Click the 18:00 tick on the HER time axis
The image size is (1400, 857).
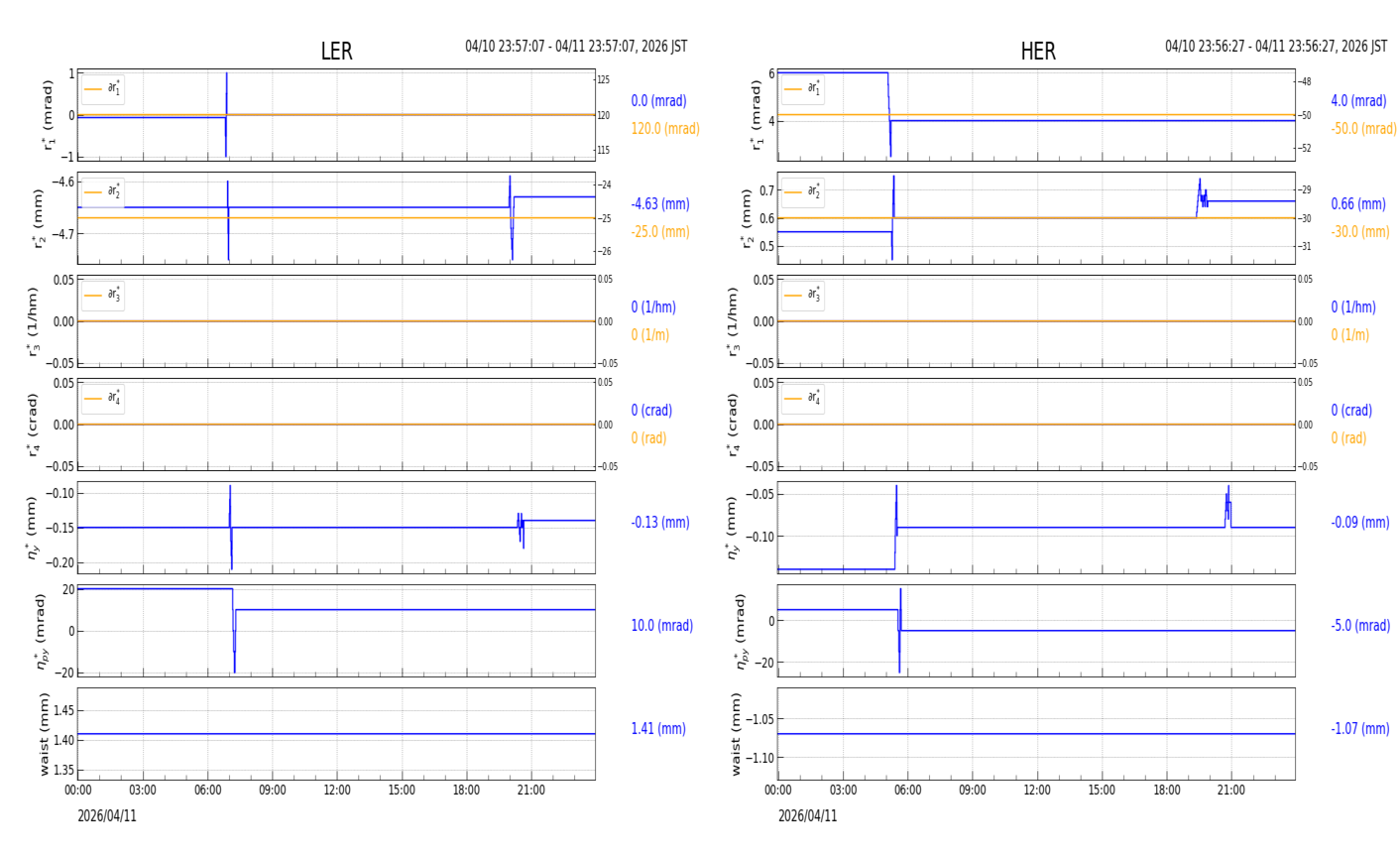tap(1167, 791)
